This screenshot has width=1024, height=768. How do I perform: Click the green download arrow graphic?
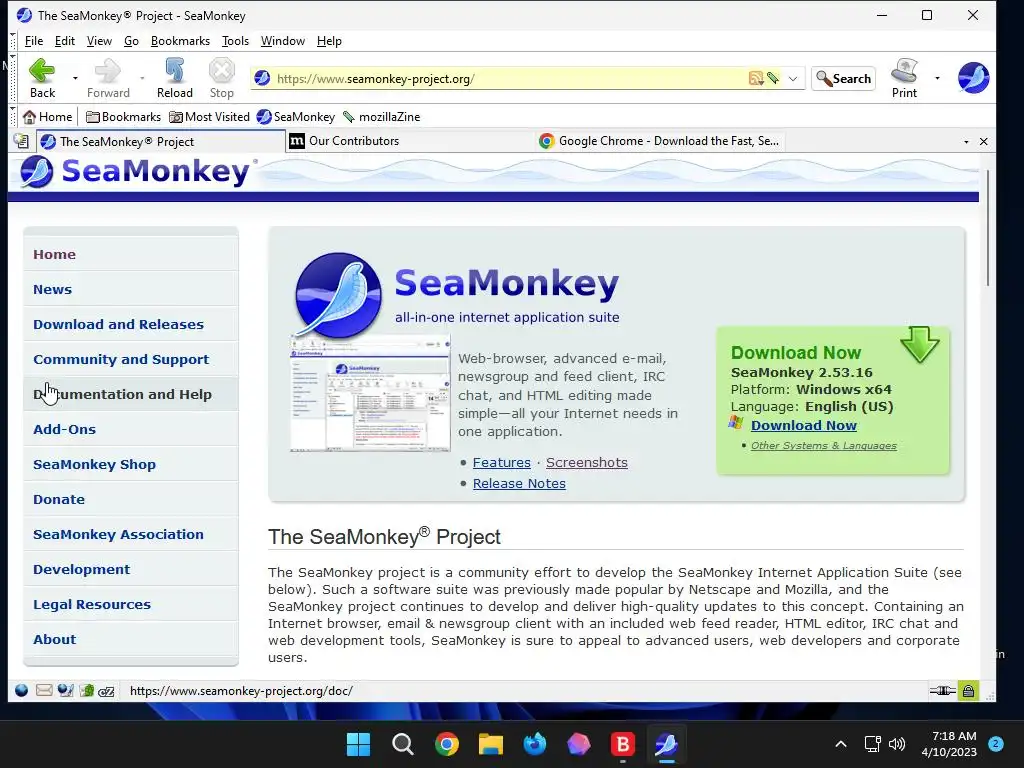point(920,344)
